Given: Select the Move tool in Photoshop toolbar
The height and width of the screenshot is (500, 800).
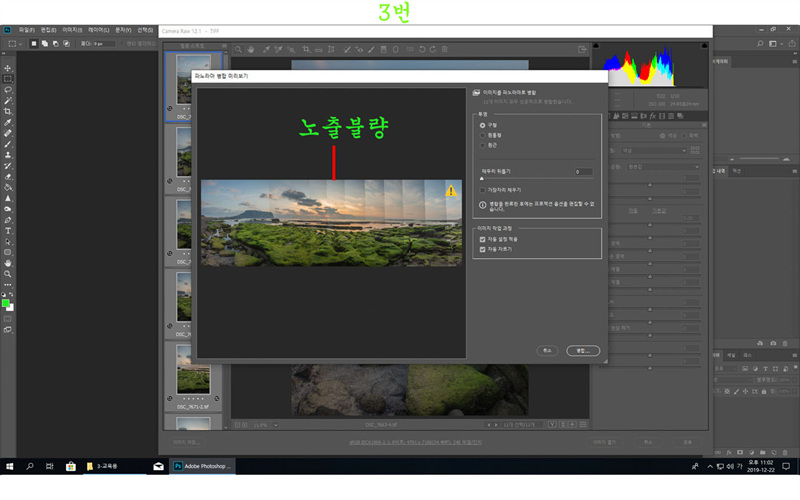Looking at the screenshot, I should point(8,68).
